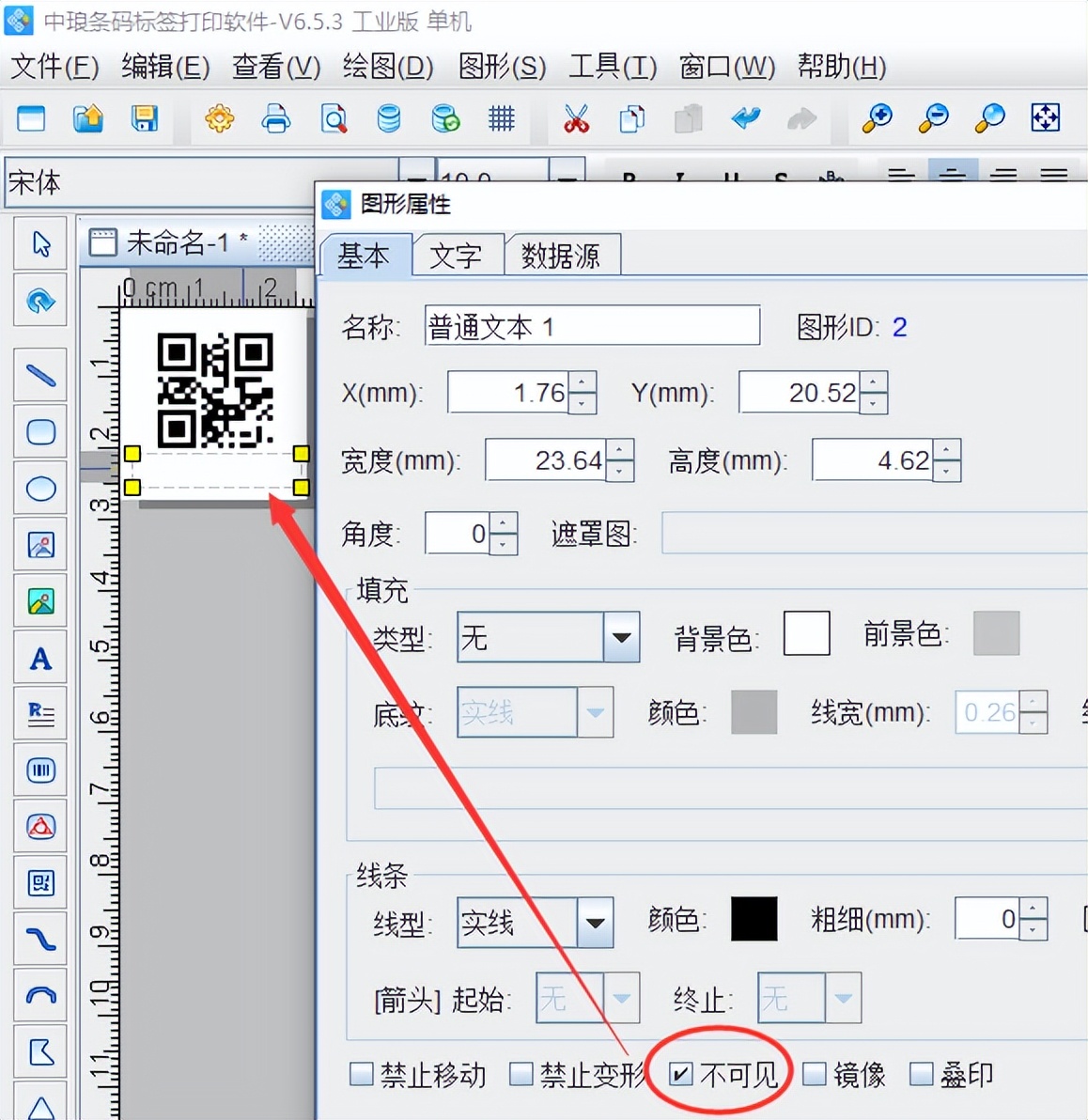Image resolution: width=1088 pixels, height=1120 pixels.
Task: Increase X(mm) value with up stepper
Action: coord(583,382)
